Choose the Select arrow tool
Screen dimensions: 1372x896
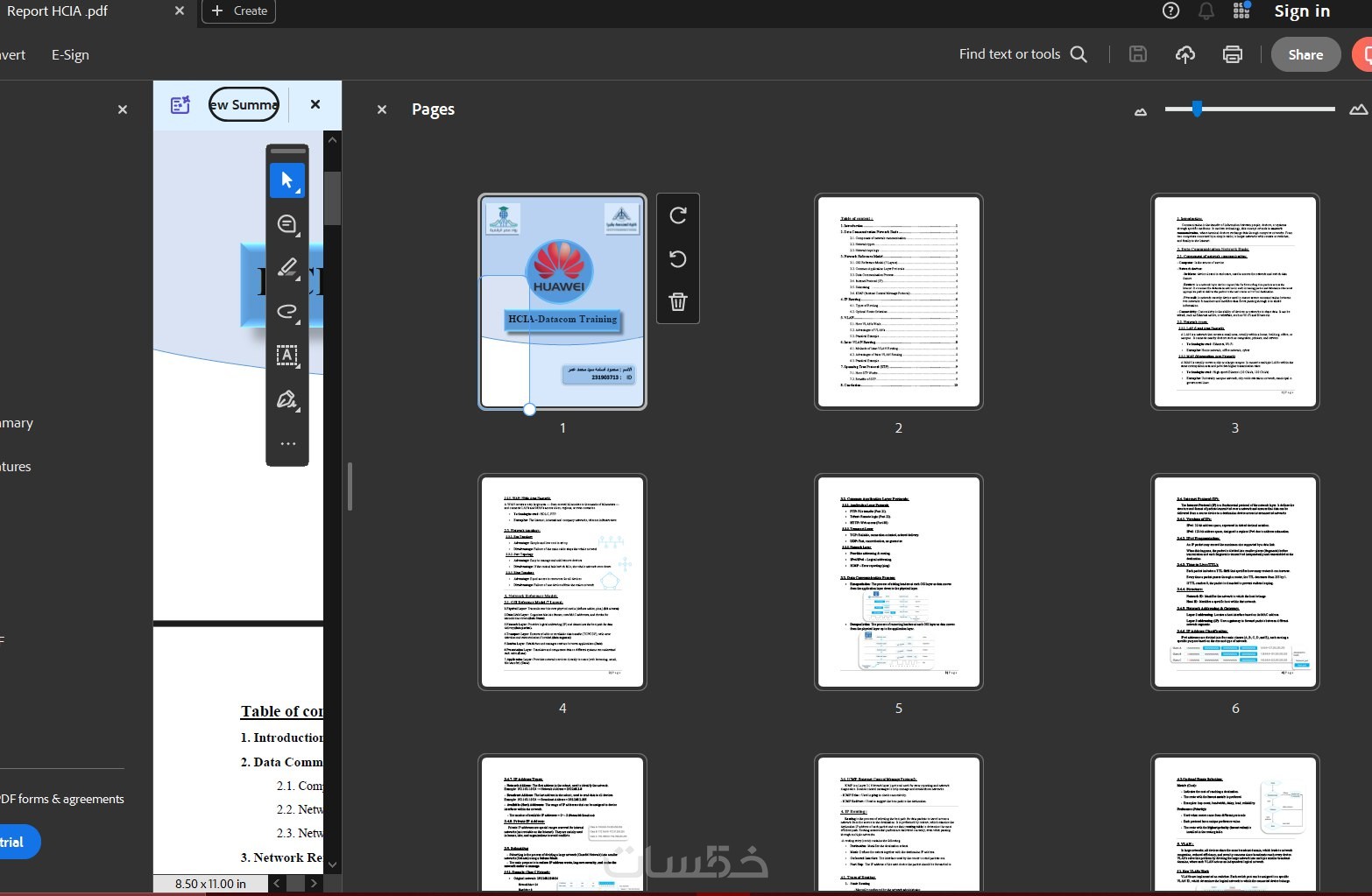tap(287, 180)
